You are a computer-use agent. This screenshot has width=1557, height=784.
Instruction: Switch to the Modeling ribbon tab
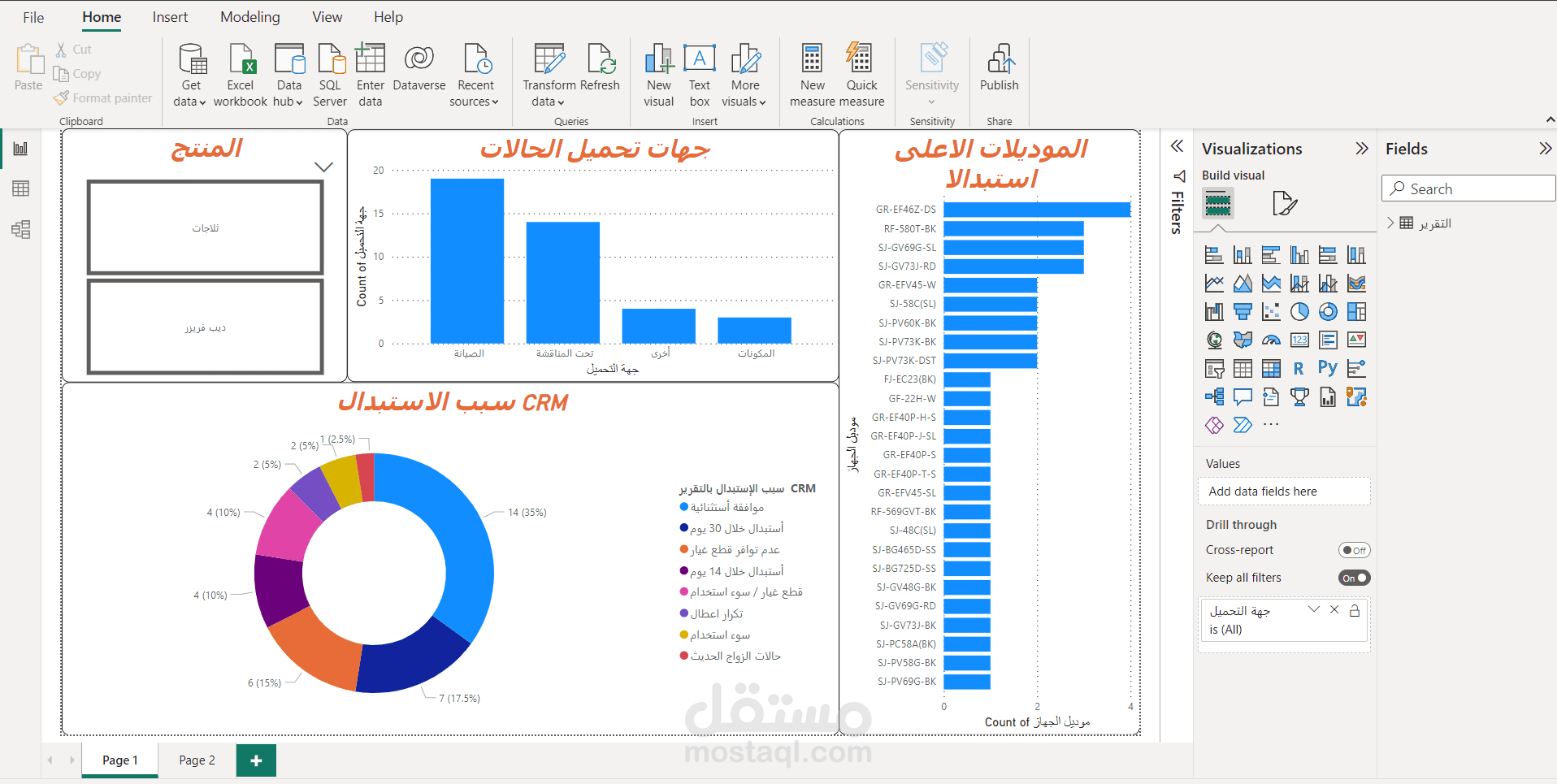[250, 17]
